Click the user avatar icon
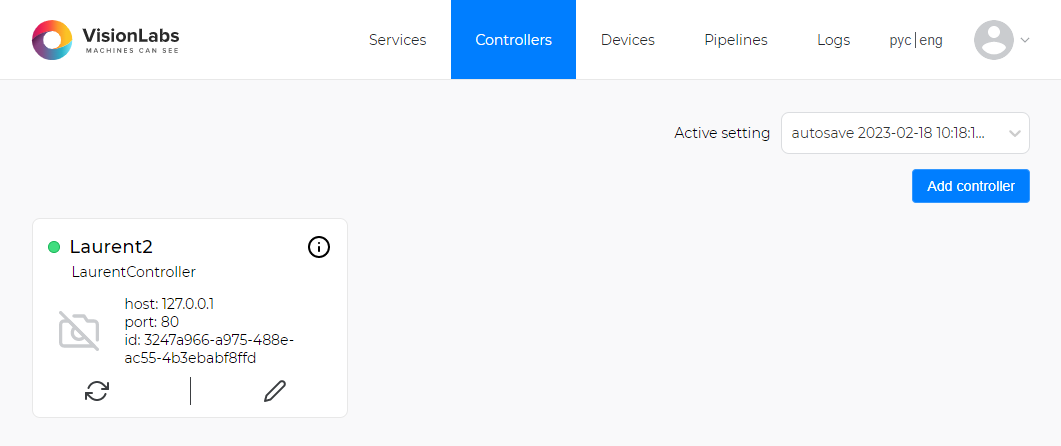Viewport: 1061px width, 446px height. coord(993,40)
